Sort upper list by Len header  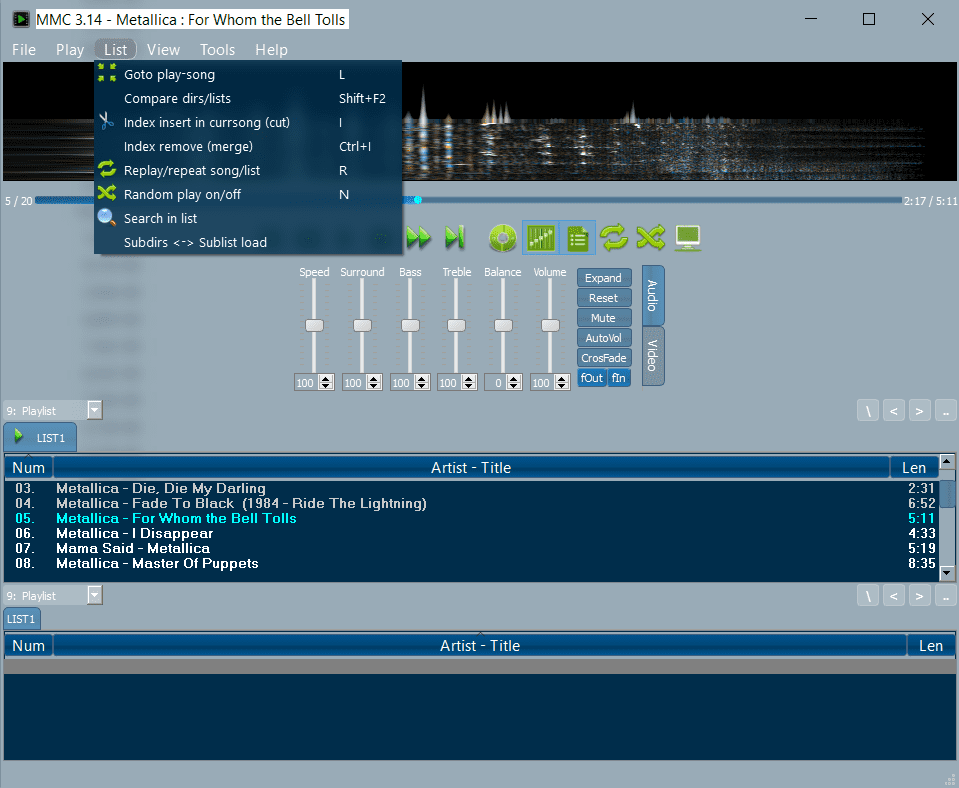(x=914, y=468)
